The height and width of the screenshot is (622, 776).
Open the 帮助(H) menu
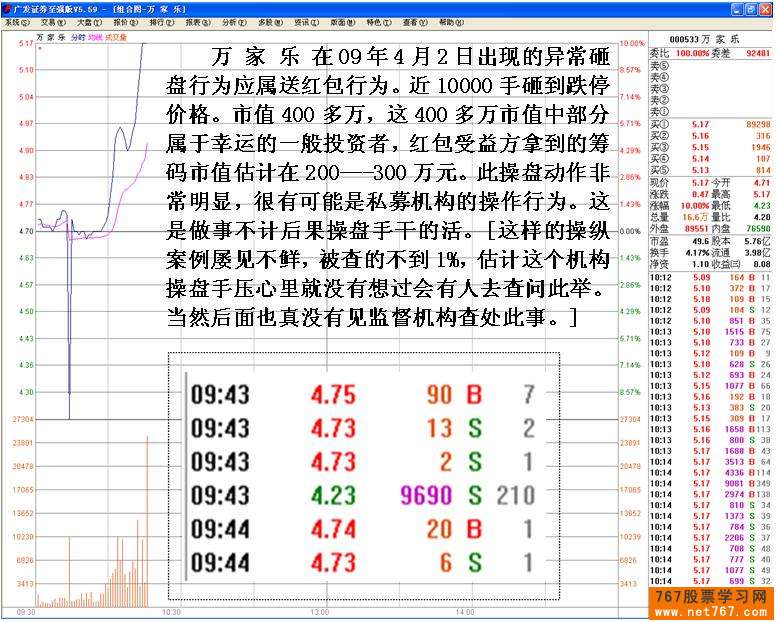[x=450, y=21]
